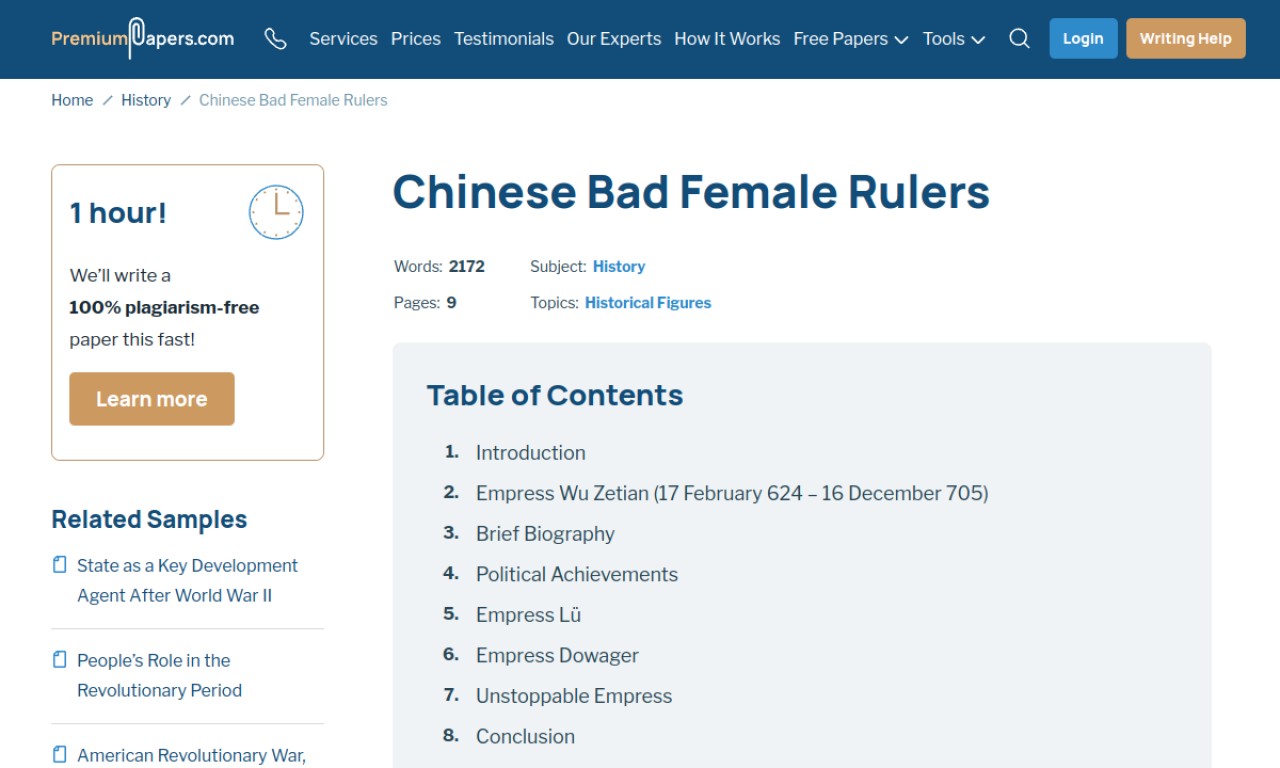Click the 100% plagiarism-free text
1280x768 pixels.
pos(164,307)
